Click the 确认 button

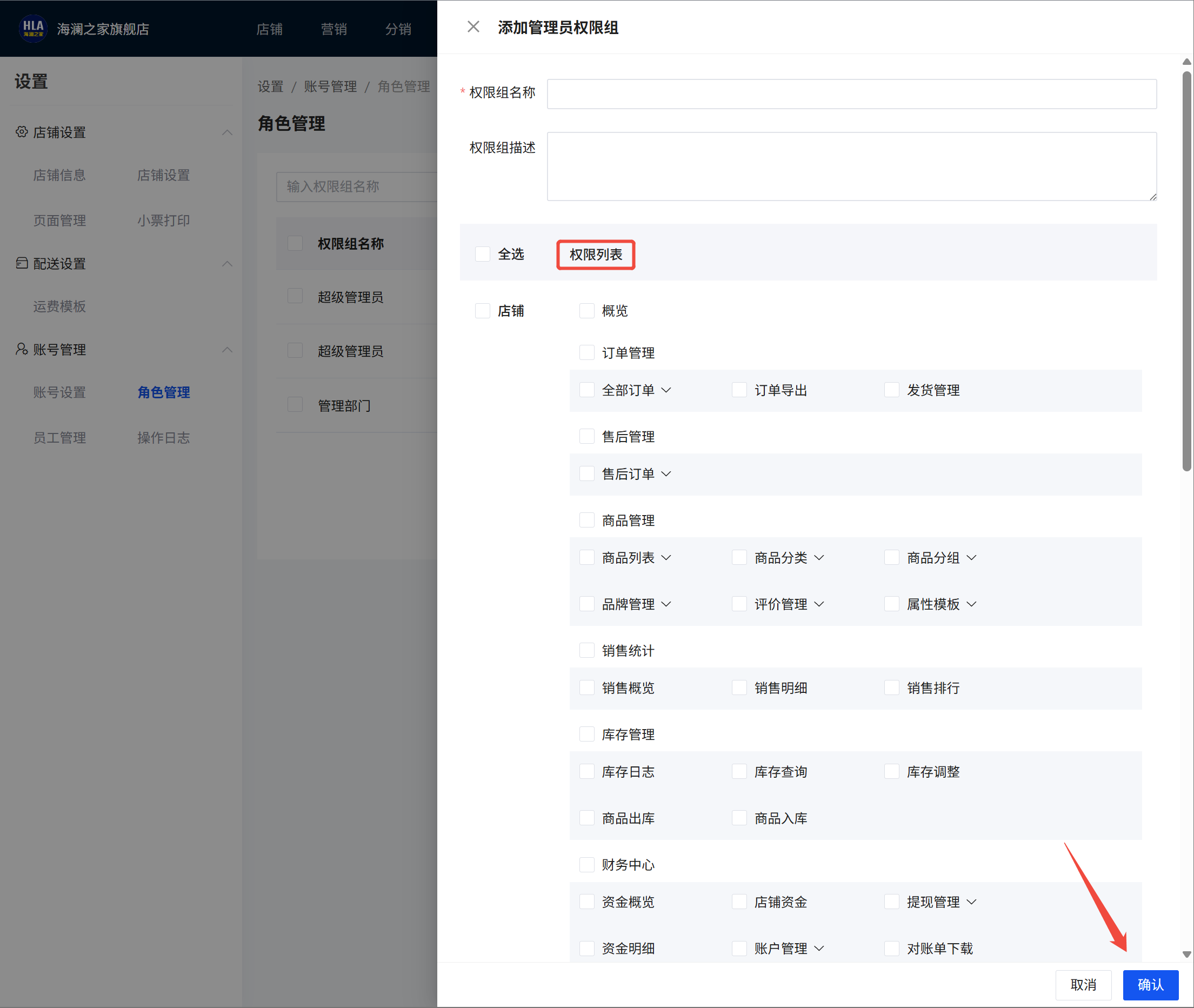click(1150, 985)
